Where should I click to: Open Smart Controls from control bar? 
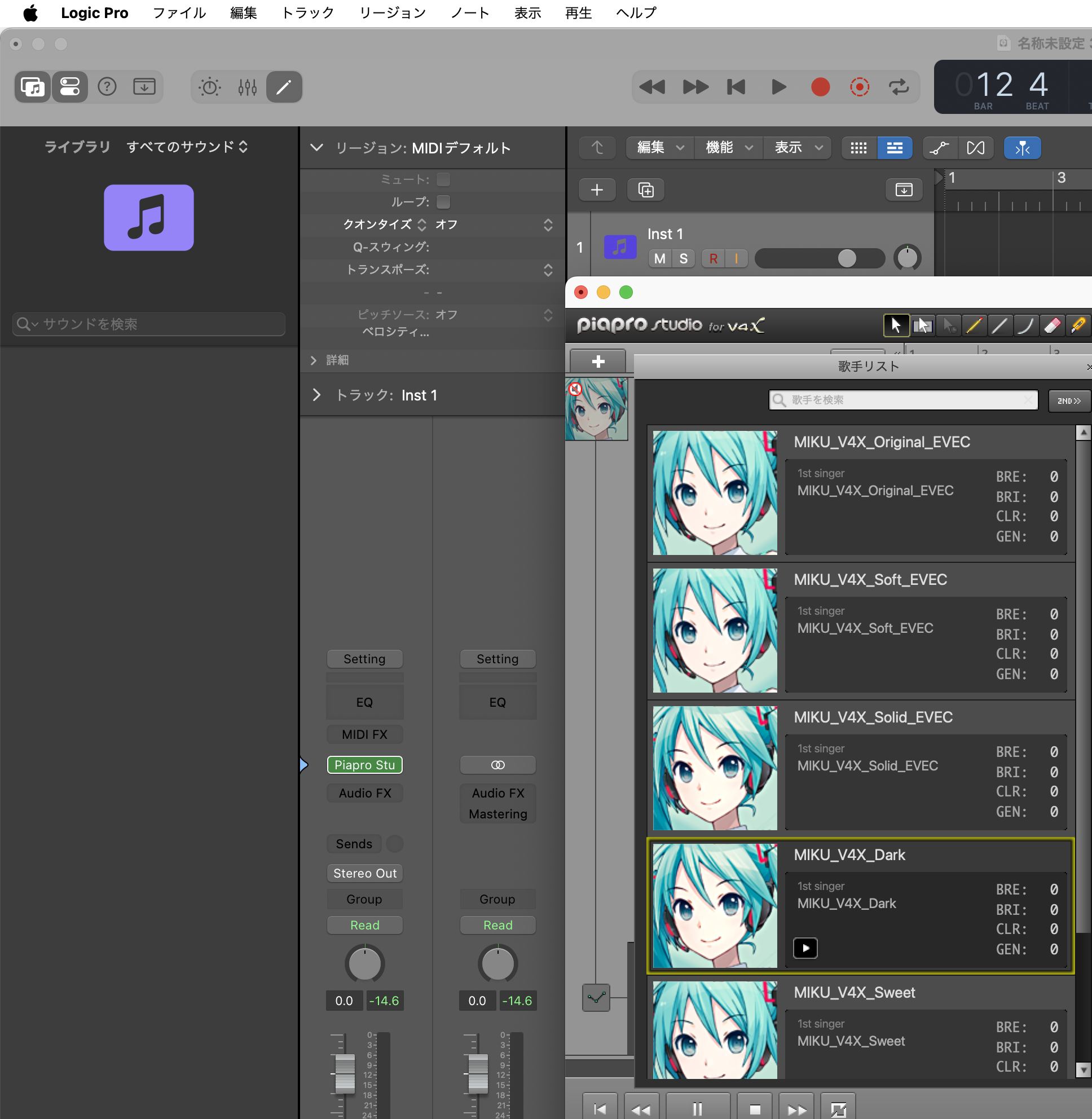210,87
